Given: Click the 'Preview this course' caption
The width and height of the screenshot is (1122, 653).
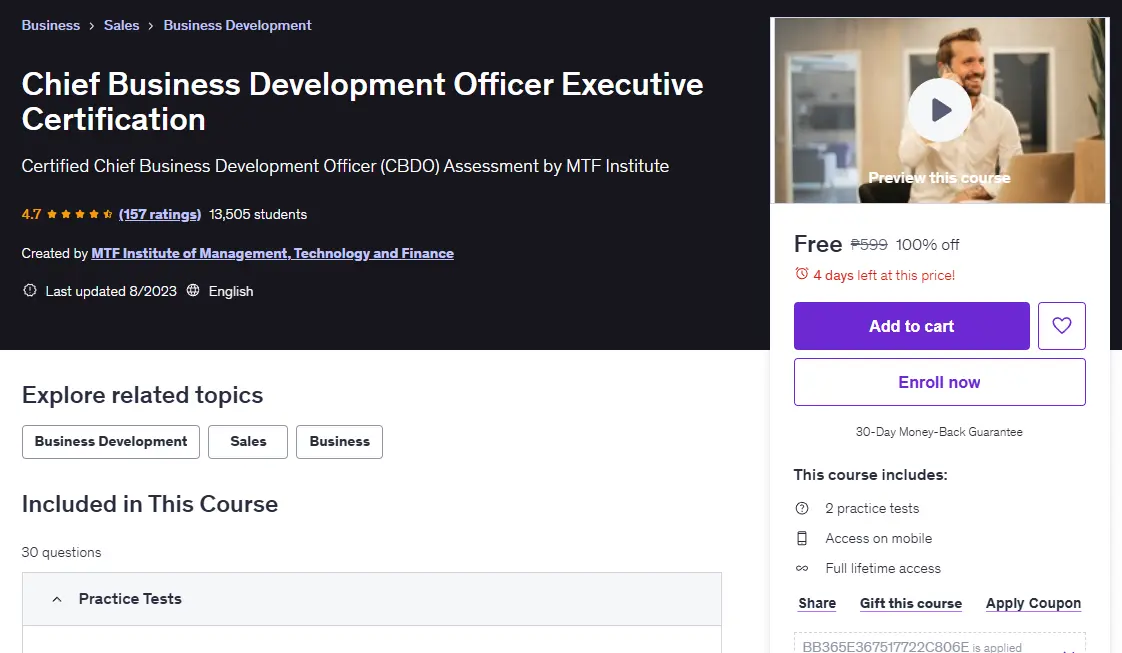Looking at the screenshot, I should click(x=939, y=178).
